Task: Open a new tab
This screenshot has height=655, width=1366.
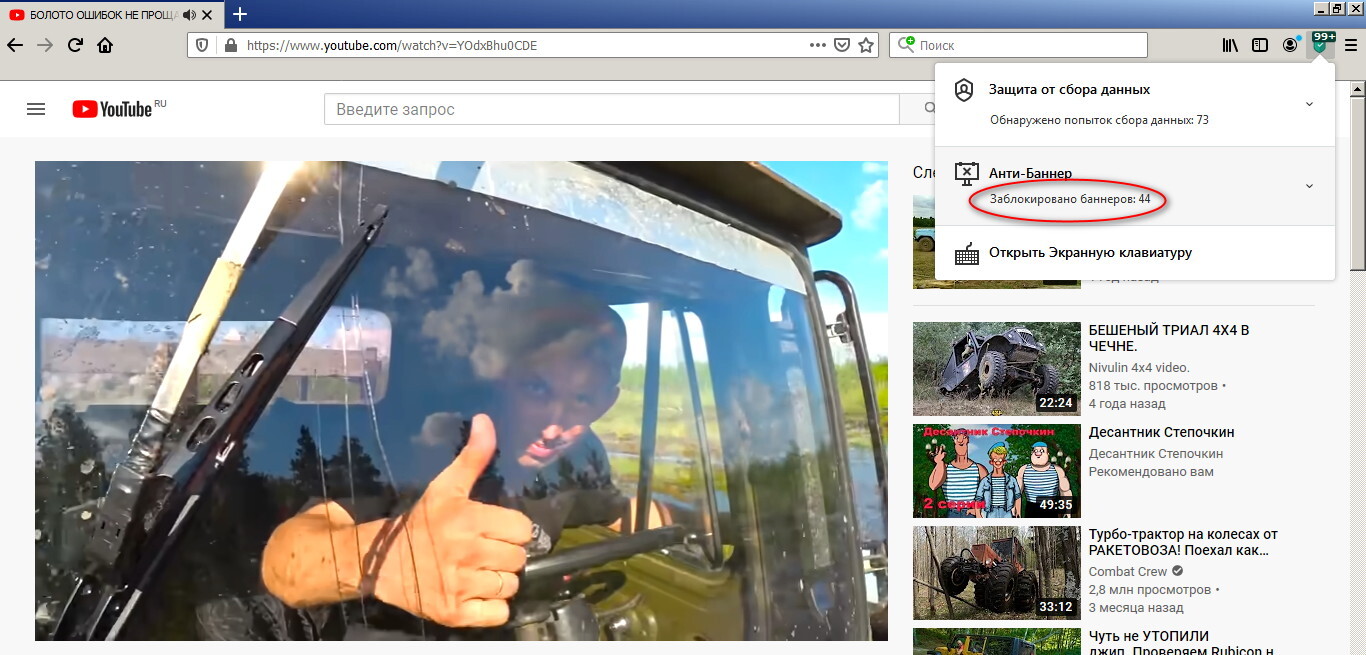Action: 240,14
